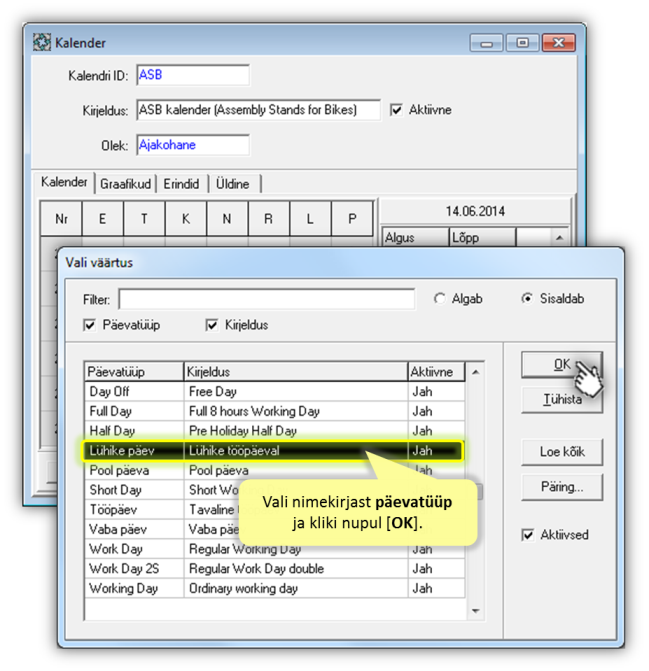649x671 pixels.
Task: Click scroll up arrow in day type list
Action: pyautogui.click(x=475, y=372)
